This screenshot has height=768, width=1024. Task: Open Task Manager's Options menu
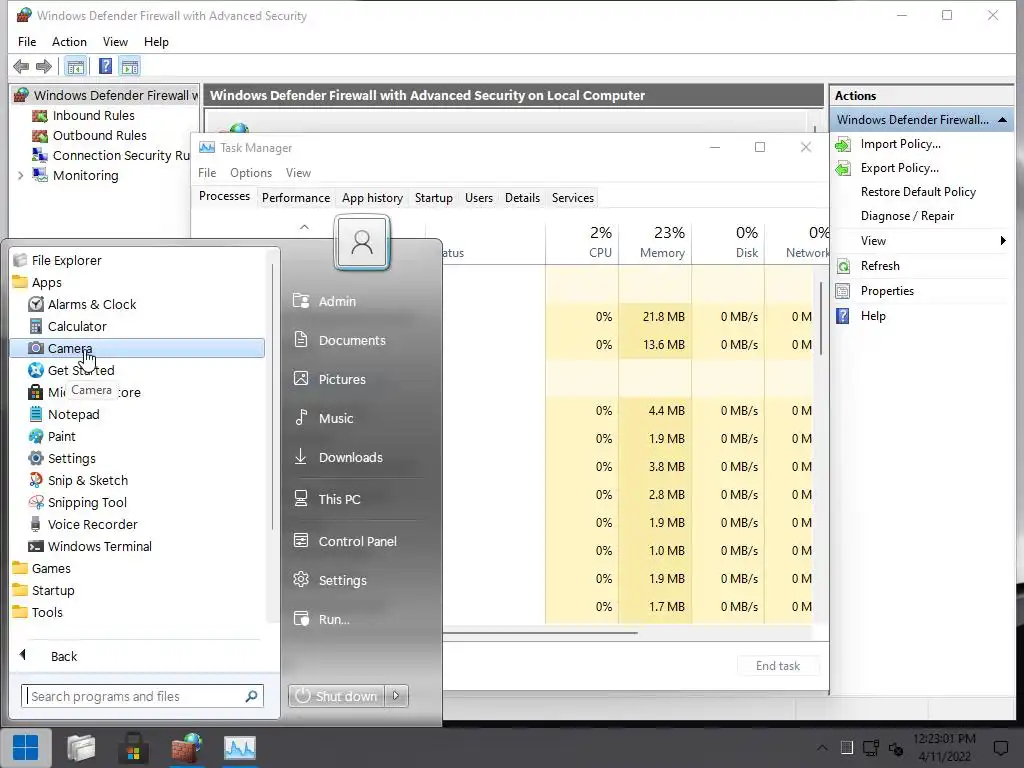251,173
